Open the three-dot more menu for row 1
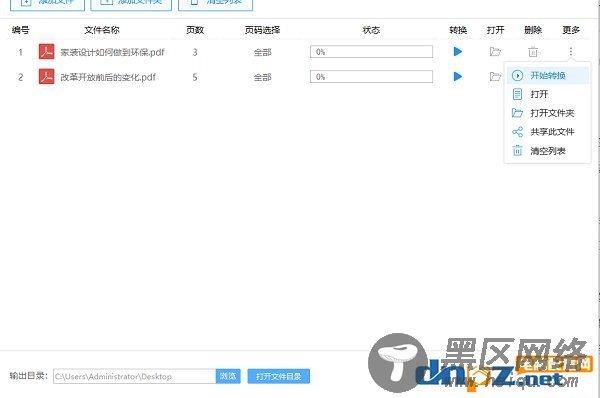600x398 pixels. coord(571,51)
